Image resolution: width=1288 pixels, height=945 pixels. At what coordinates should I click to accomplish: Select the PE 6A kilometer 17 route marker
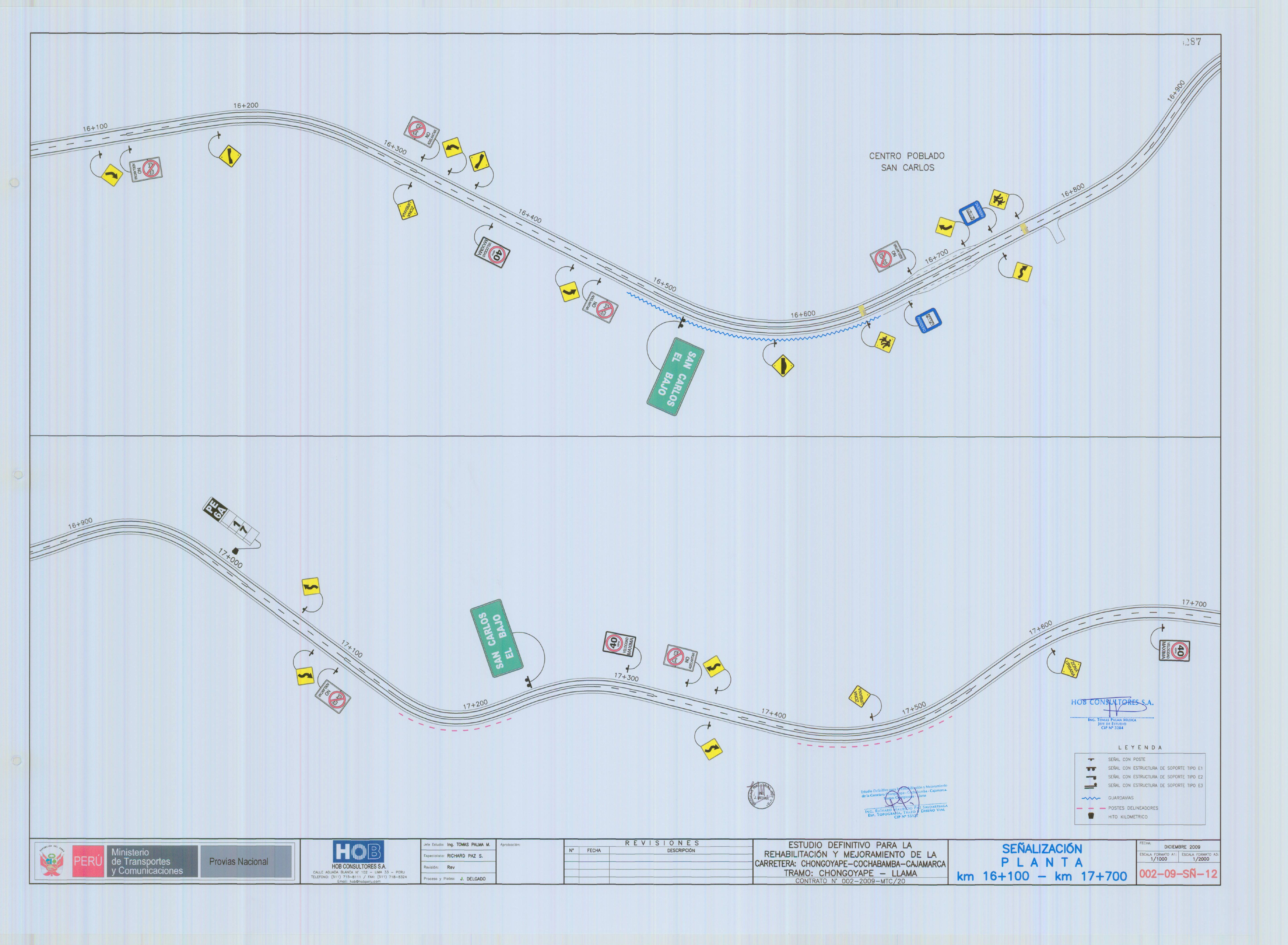pos(231,521)
